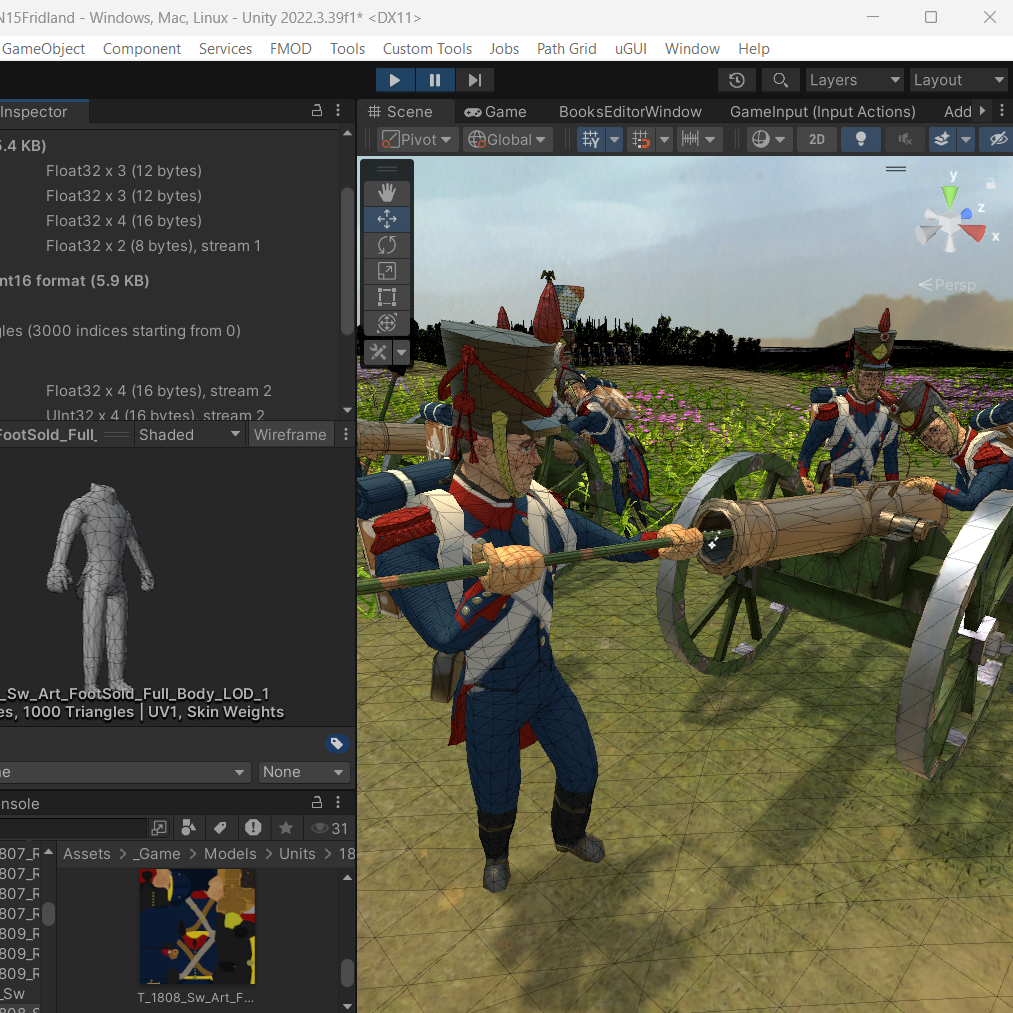Open the Layers dropdown
This screenshot has height=1013, width=1013.
[x=854, y=80]
